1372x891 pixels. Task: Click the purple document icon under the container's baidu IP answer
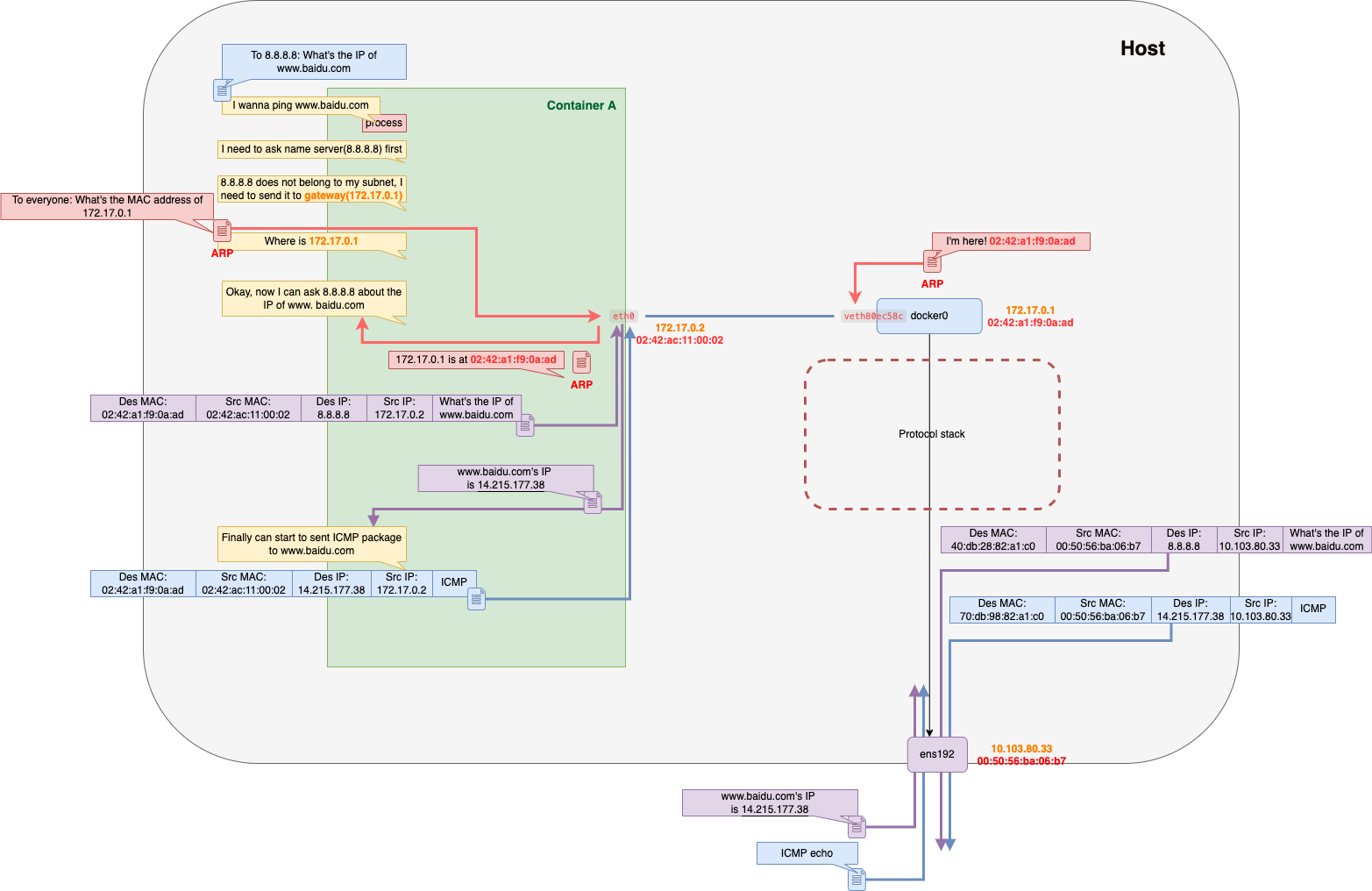click(594, 503)
